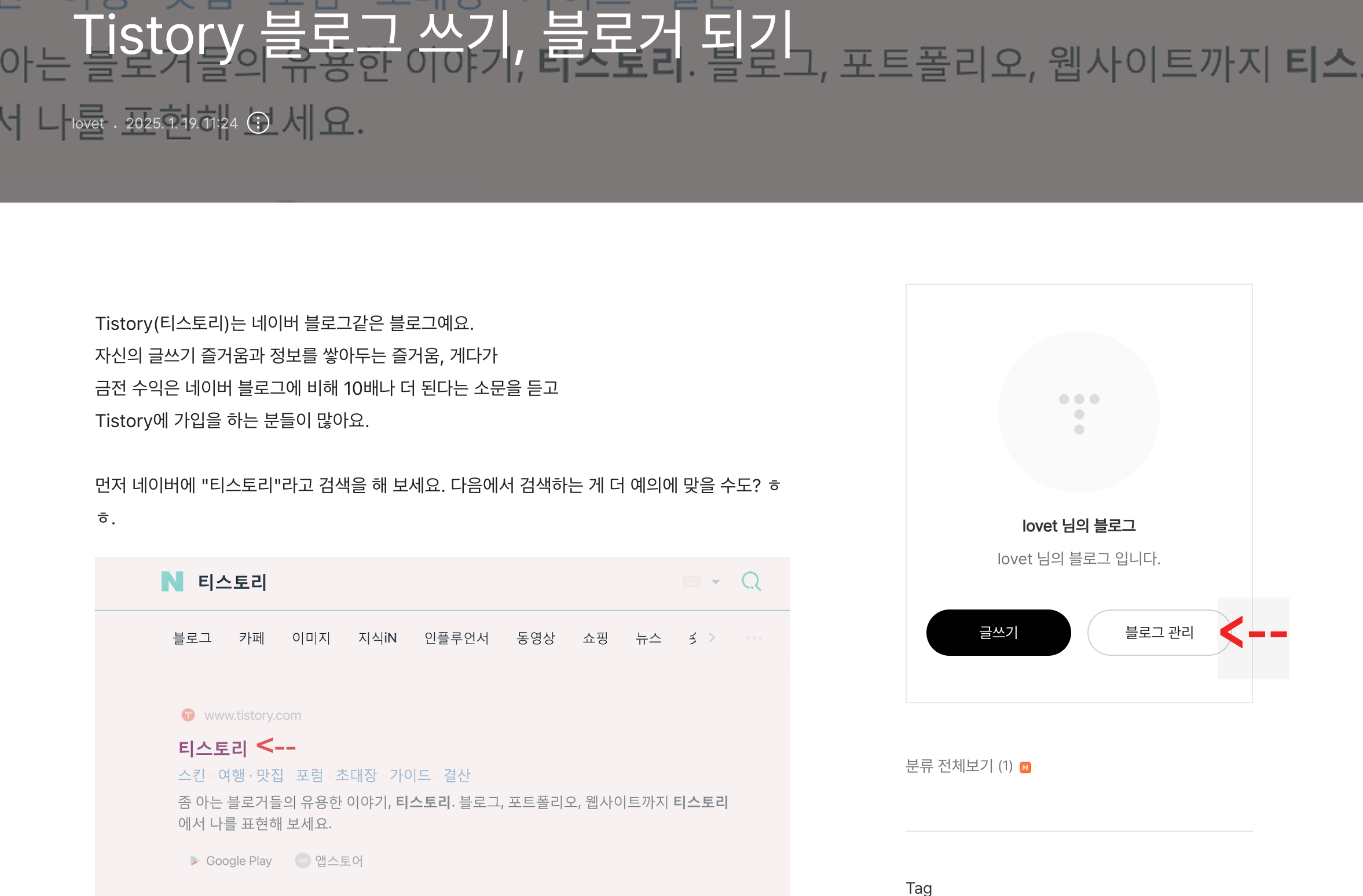Open the post options three-dot menu
Viewport: 1363px width, 896px height.
[258, 123]
